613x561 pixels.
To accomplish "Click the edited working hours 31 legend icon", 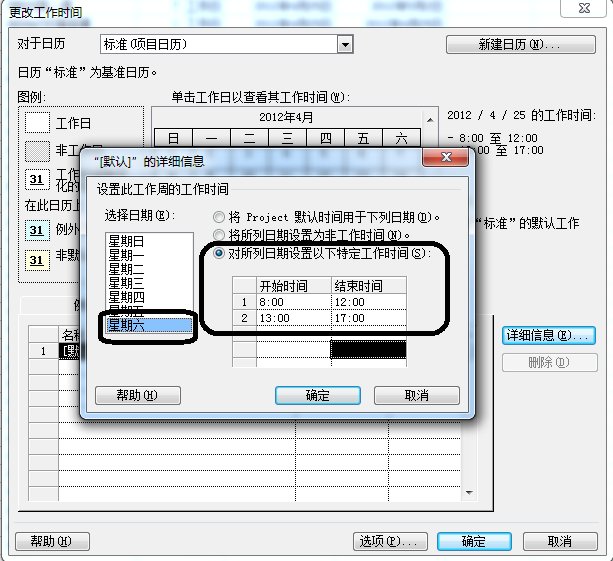I will [38, 179].
